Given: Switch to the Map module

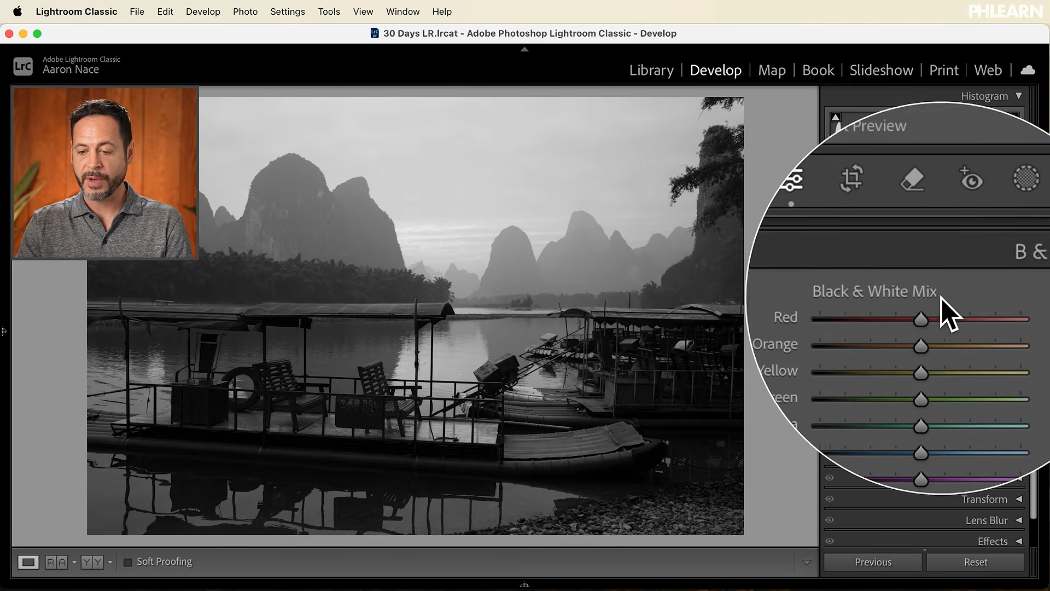Looking at the screenshot, I should click(x=771, y=70).
